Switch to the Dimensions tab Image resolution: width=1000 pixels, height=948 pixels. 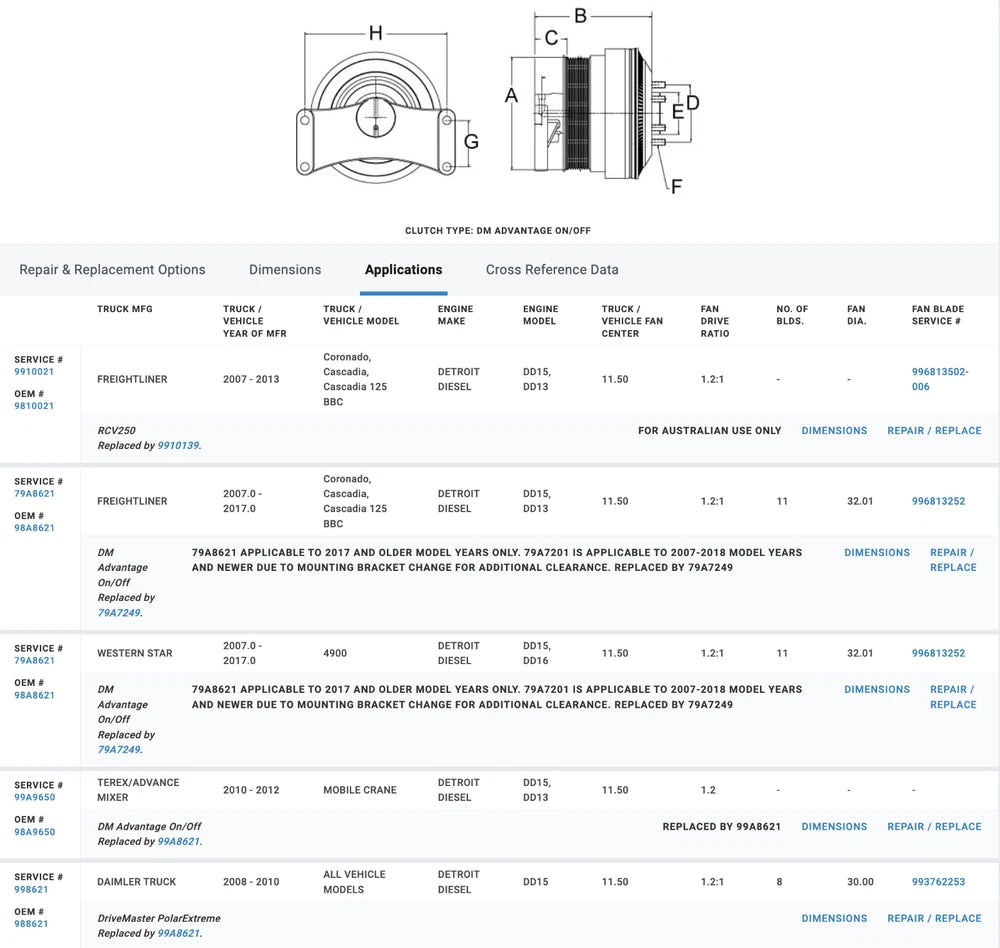[285, 270]
